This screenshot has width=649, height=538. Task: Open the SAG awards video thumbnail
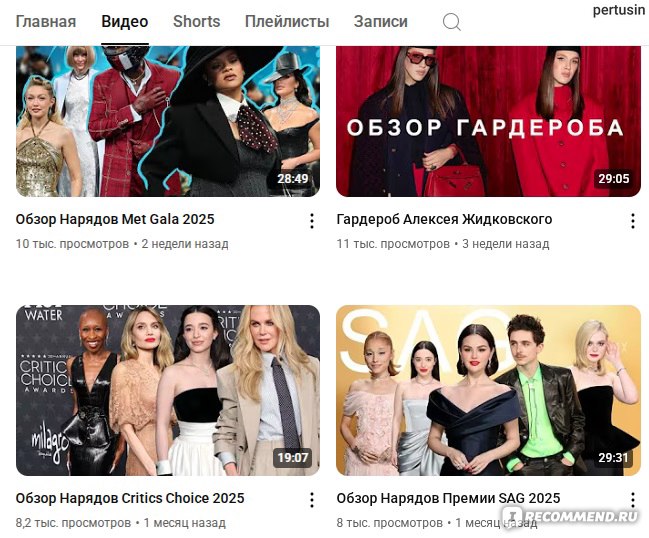[488, 390]
